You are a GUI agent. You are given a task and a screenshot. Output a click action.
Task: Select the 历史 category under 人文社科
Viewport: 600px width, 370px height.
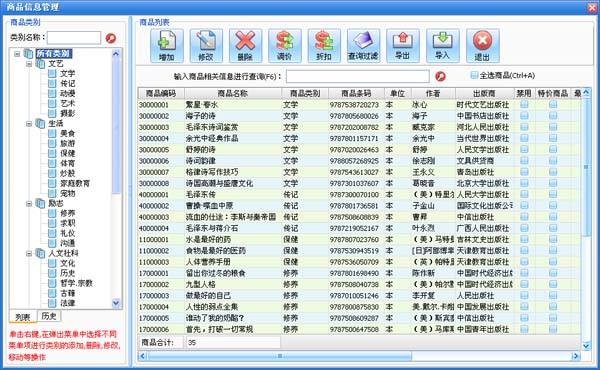(x=67, y=273)
